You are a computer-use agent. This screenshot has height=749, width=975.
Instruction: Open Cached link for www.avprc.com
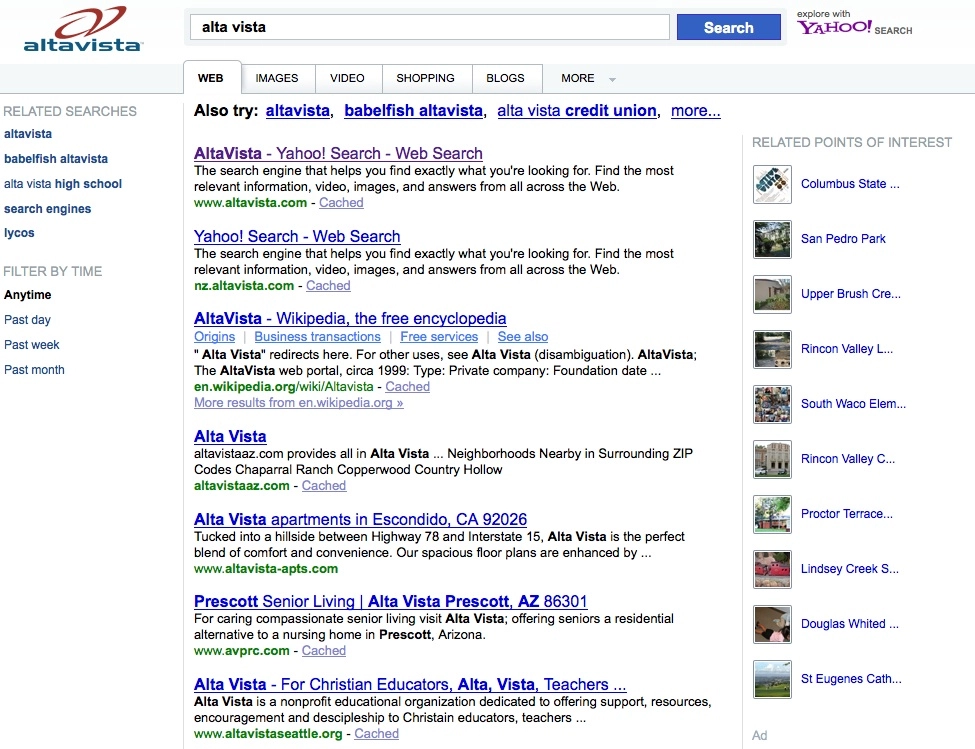[324, 651]
